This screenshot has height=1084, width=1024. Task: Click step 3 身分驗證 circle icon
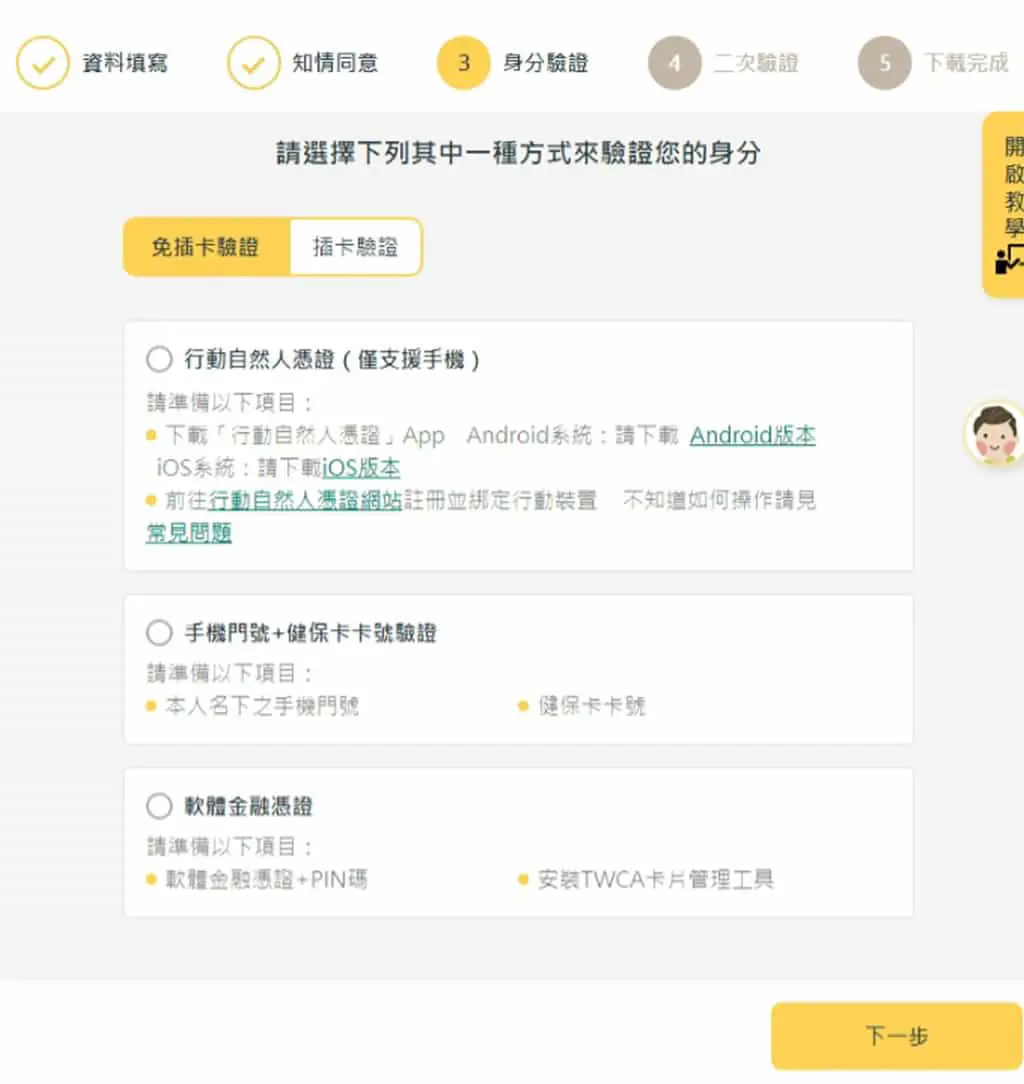(464, 63)
